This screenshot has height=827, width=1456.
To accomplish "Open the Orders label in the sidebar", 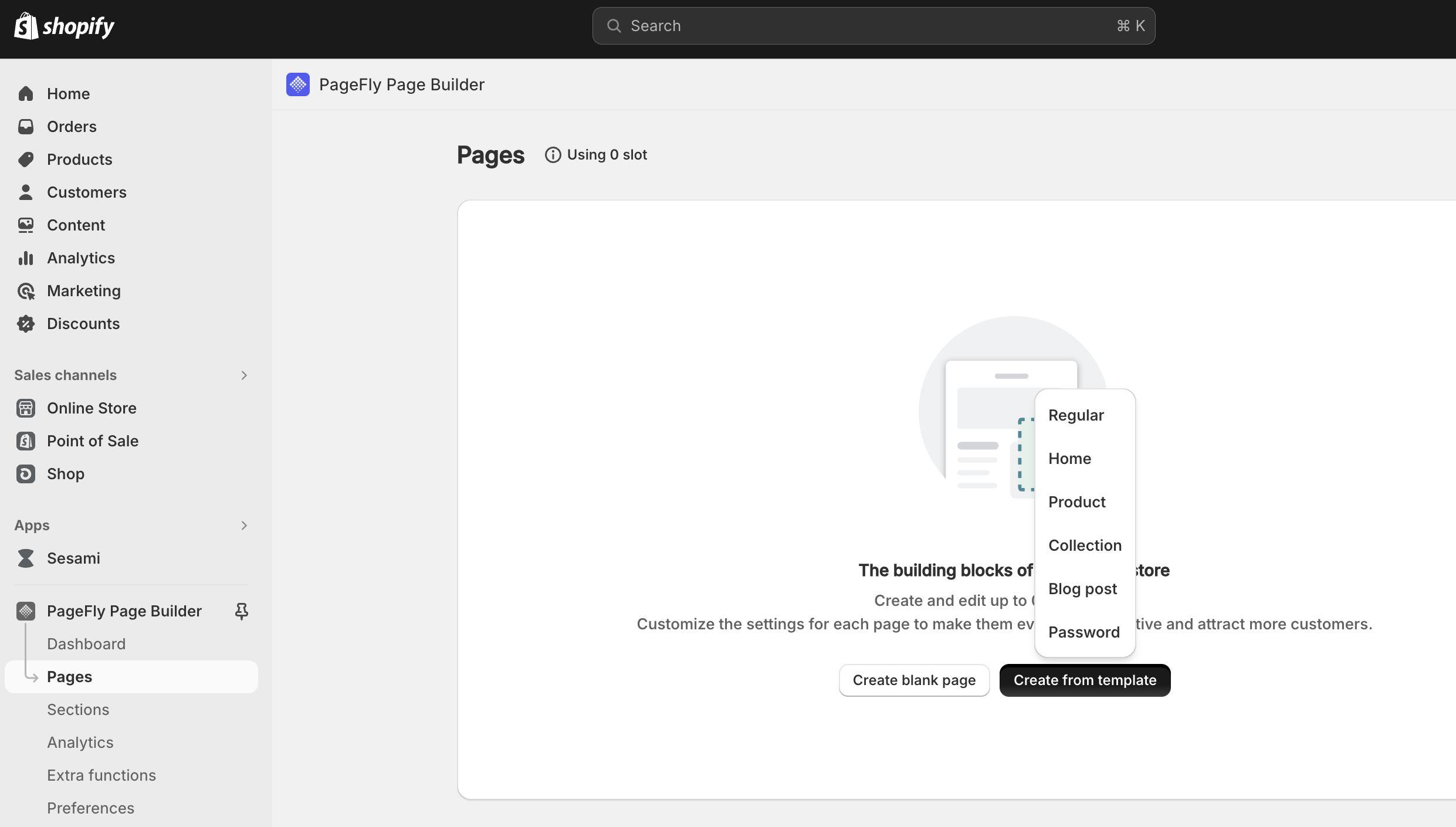I will point(72,127).
